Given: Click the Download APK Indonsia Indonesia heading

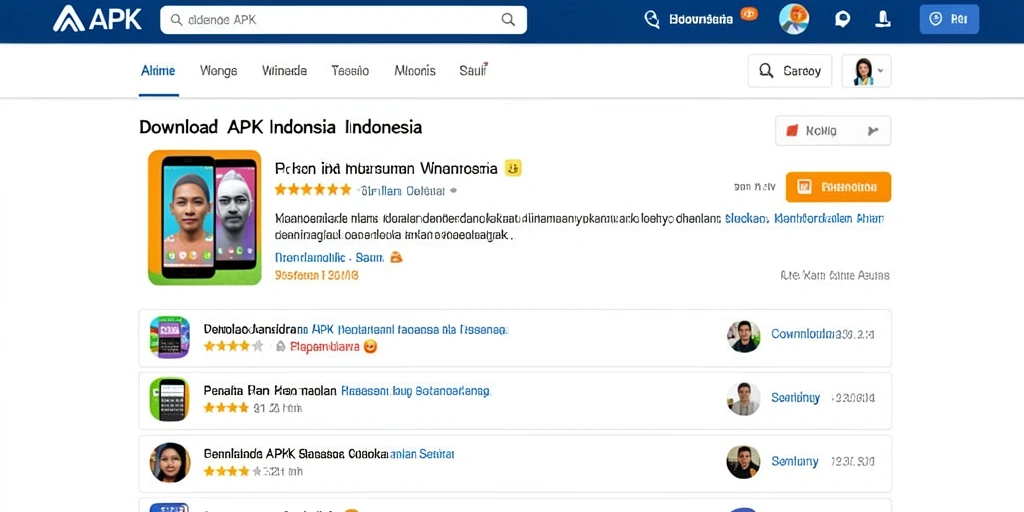Looking at the screenshot, I should coord(281,127).
